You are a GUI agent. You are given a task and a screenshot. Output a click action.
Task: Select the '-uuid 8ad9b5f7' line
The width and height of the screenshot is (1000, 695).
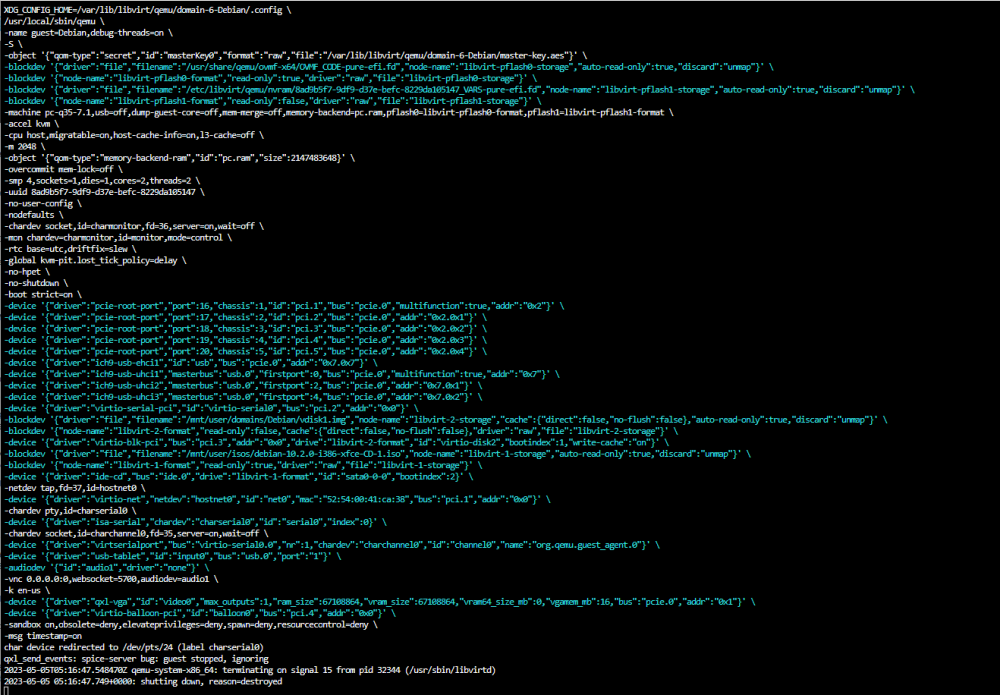click(x=105, y=192)
